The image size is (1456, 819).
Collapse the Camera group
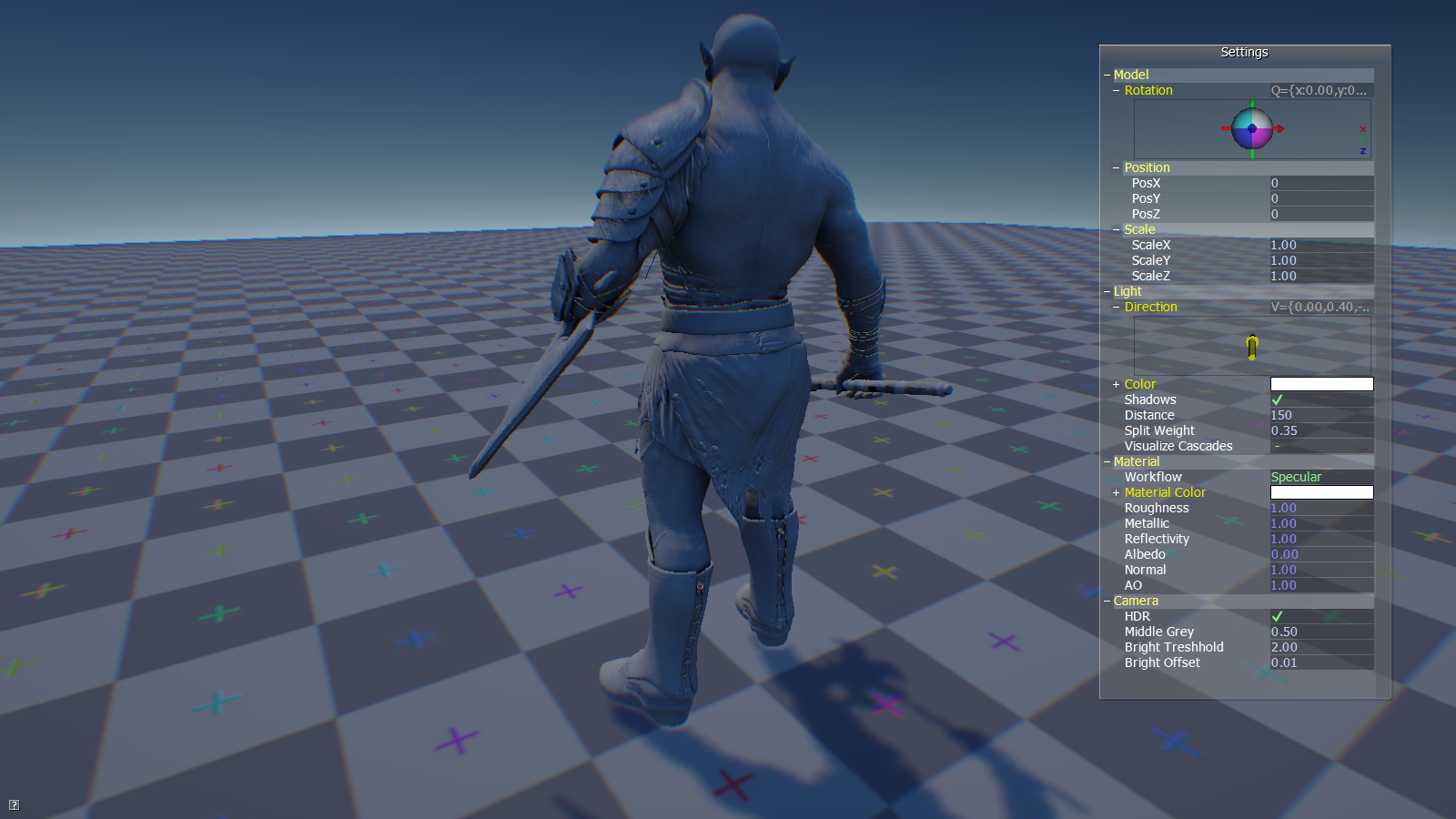pos(1107,601)
